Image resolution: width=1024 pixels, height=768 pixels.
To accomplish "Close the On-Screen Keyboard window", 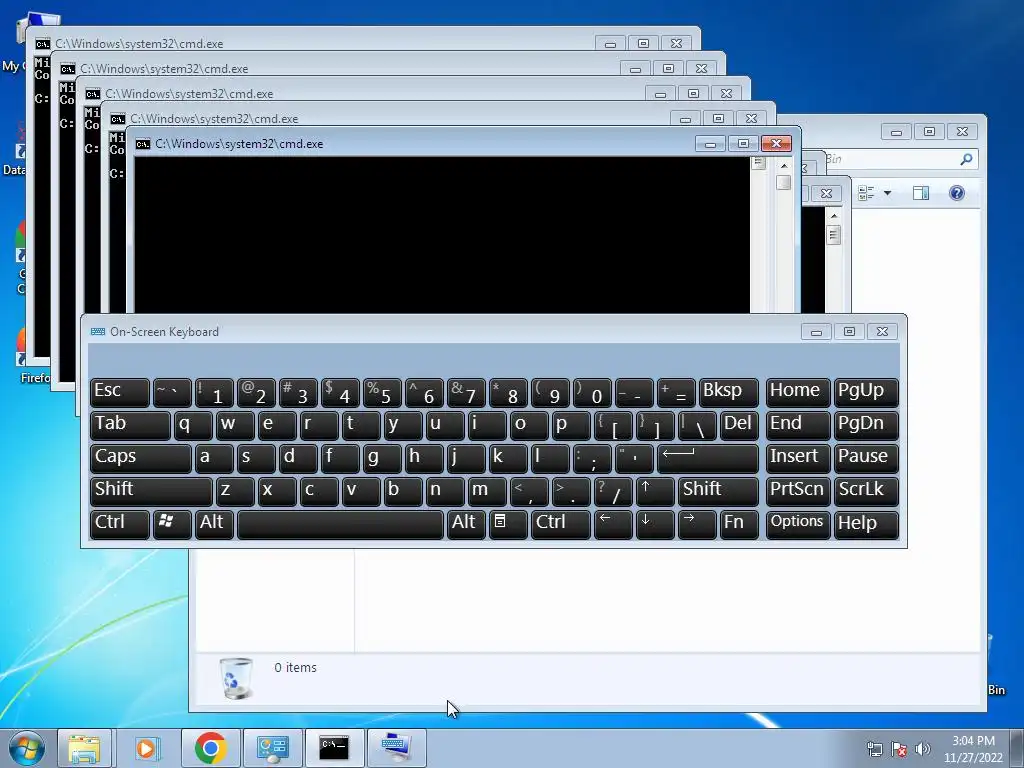I will 882,332.
